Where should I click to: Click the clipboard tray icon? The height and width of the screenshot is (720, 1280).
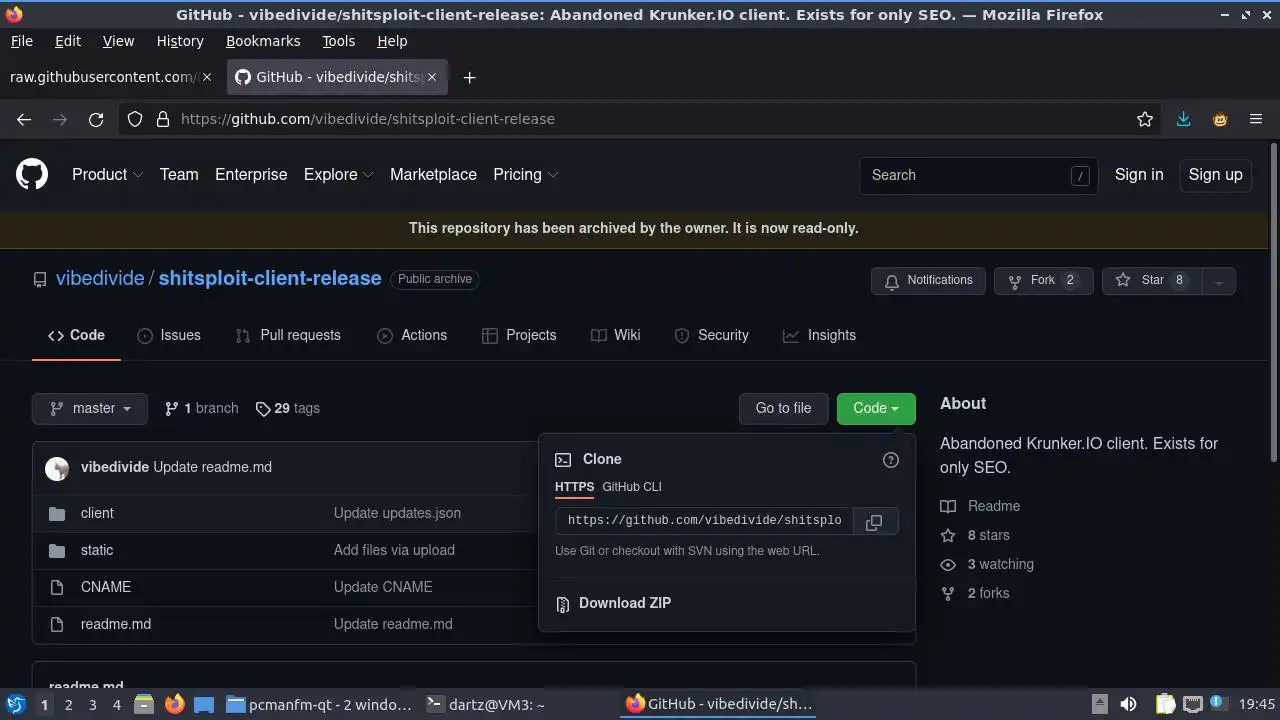coord(1165,705)
